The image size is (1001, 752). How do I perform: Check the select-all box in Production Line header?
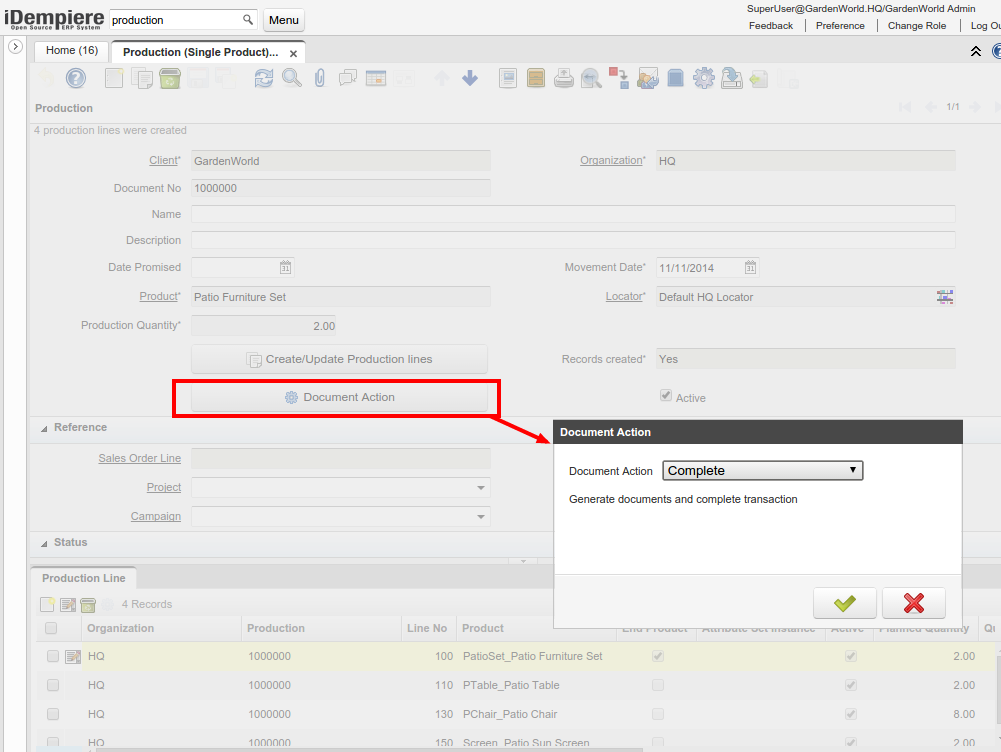51,628
